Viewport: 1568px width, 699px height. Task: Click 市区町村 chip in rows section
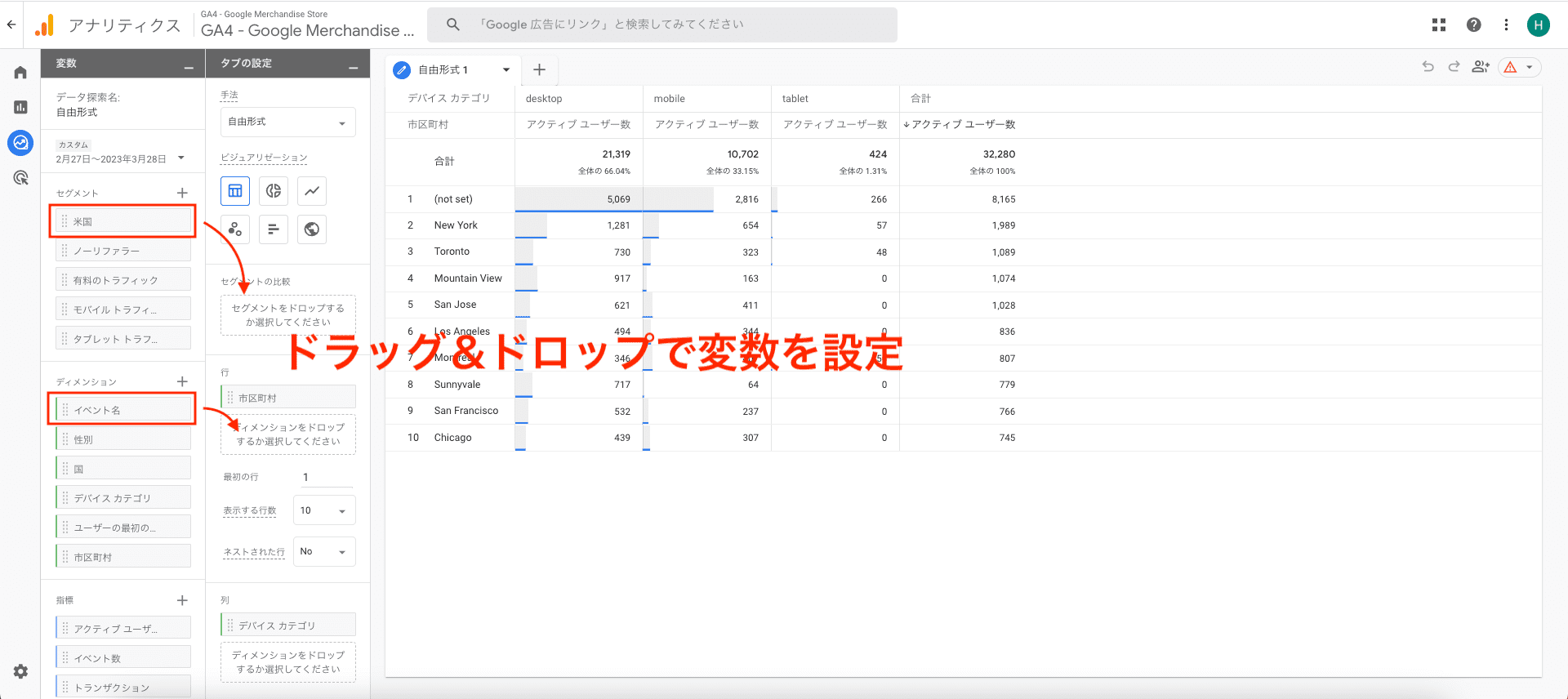click(x=288, y=398)
